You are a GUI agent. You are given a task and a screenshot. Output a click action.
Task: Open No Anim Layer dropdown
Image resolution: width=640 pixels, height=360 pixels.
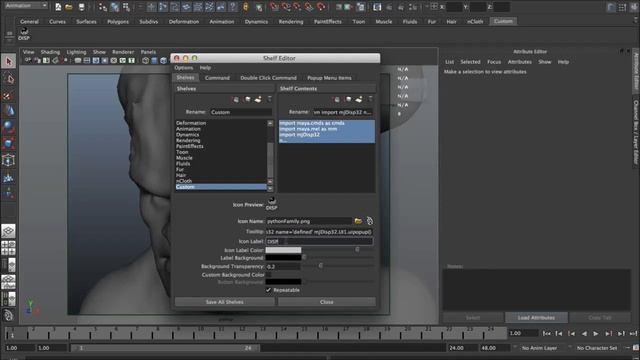(539, 348)
